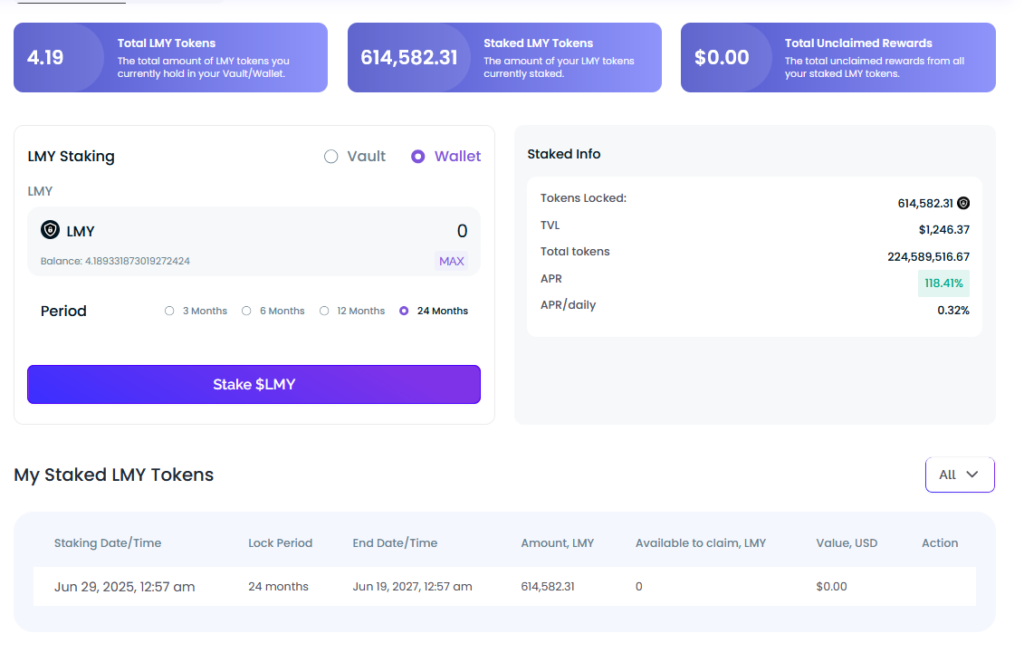Image resolution: width=1024 pixels, height=662 pixels.
Task: Click the Amount, LMY column header
Action: tap(557, 543)
